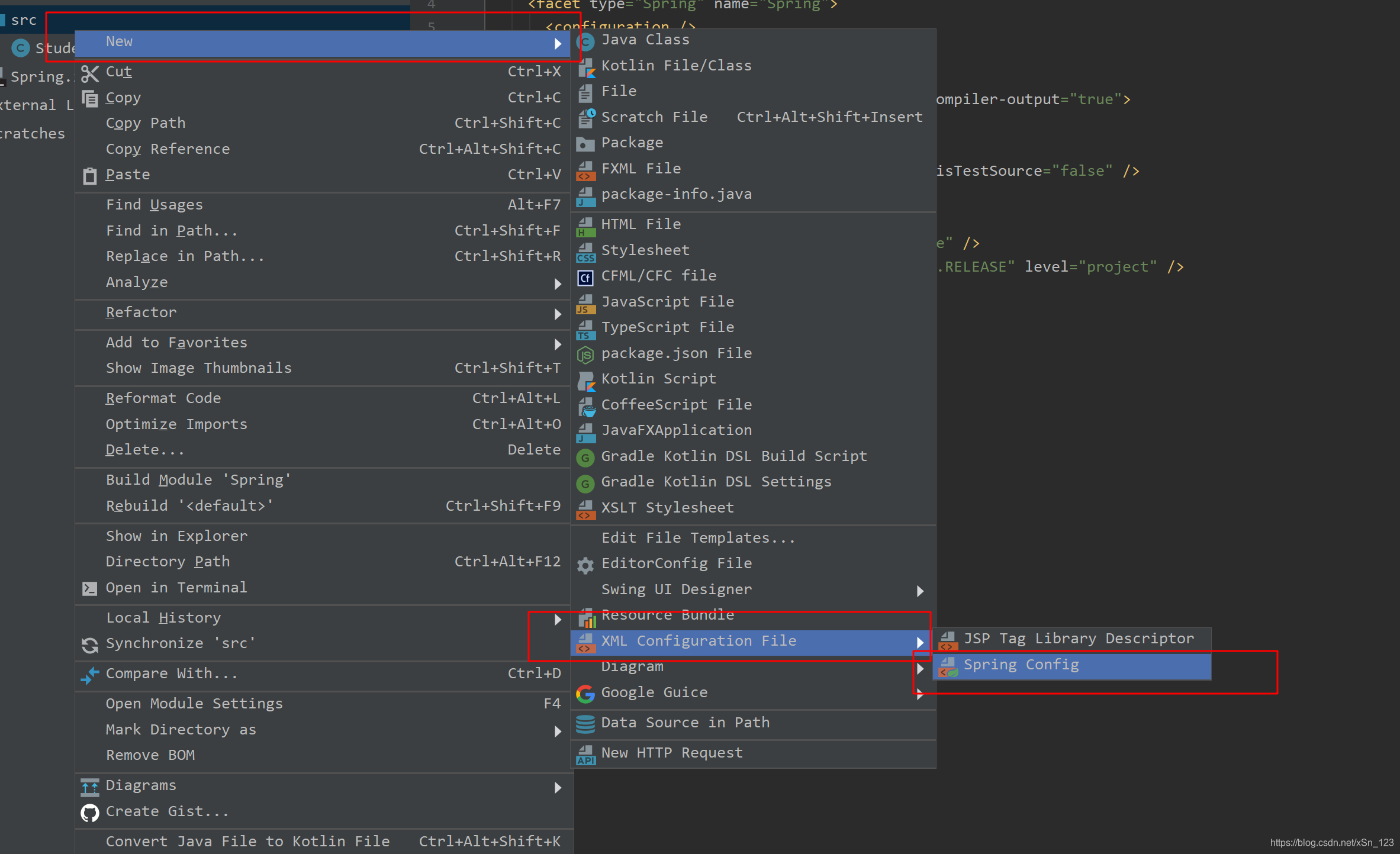The width and height of the screenshot is (1400, 854).
Task: Click the Scratch File icon
Action: point(586,118)
